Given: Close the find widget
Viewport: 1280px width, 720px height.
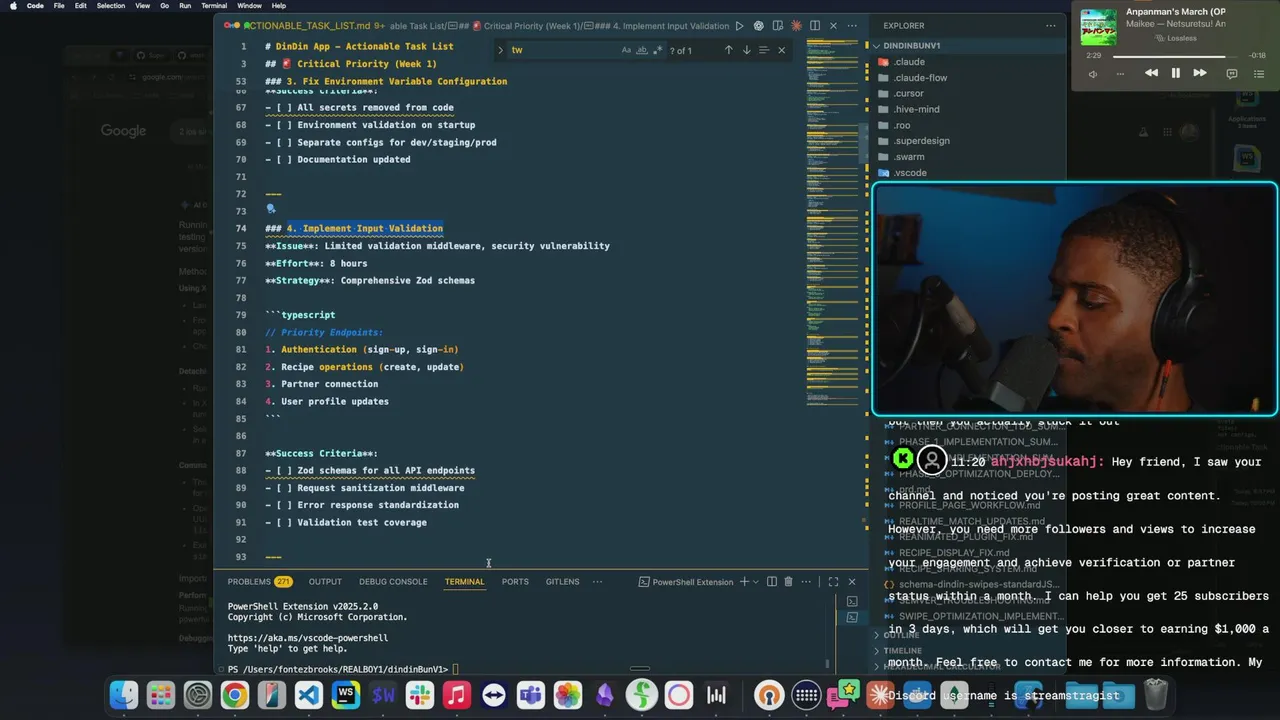Looking at the screenshot, I should 782,50.
